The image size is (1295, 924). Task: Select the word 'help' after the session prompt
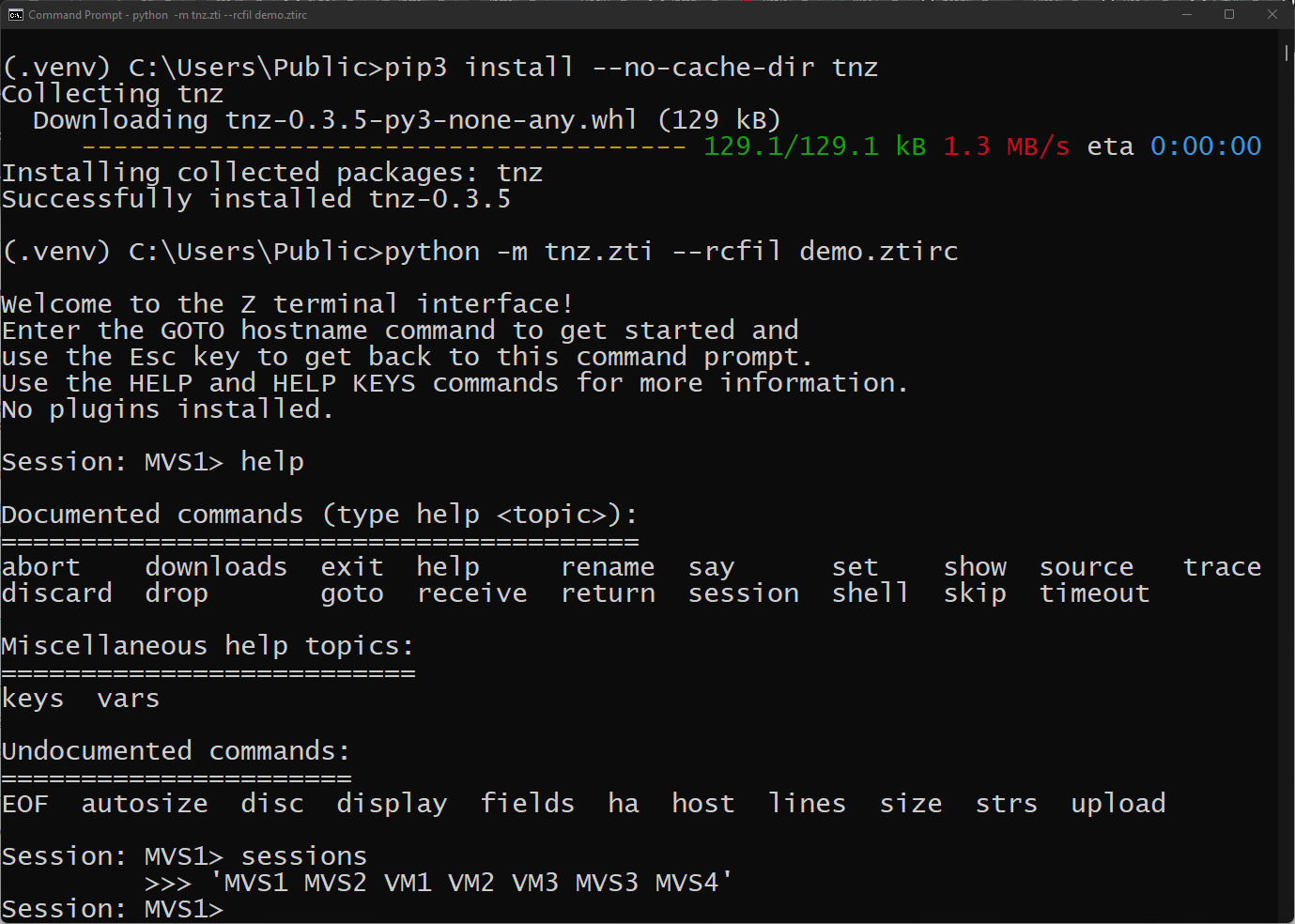point(271,461)
